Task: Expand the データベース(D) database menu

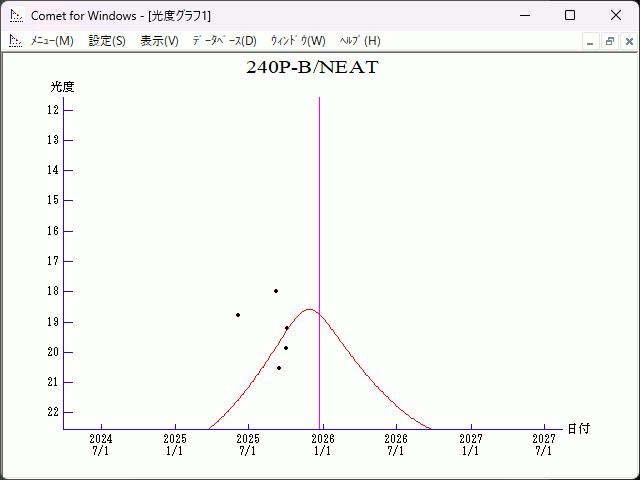Action: (x=224, y=41)
